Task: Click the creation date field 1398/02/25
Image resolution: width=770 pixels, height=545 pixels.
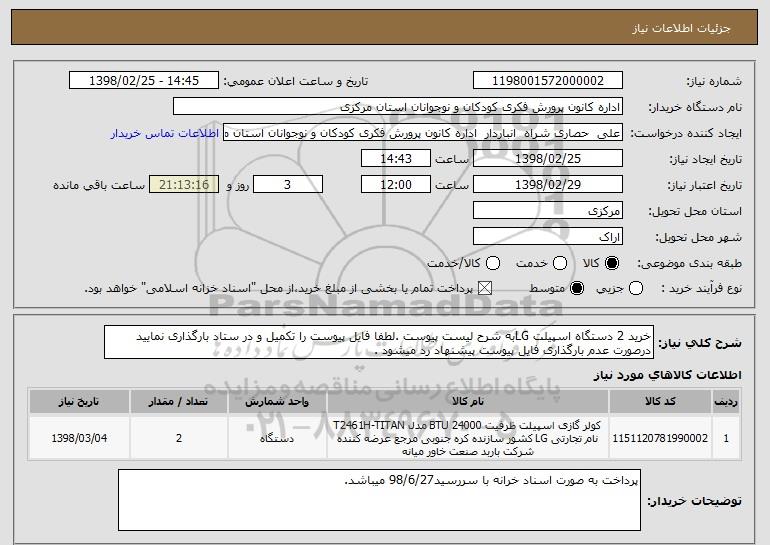Action: (548, 159)
